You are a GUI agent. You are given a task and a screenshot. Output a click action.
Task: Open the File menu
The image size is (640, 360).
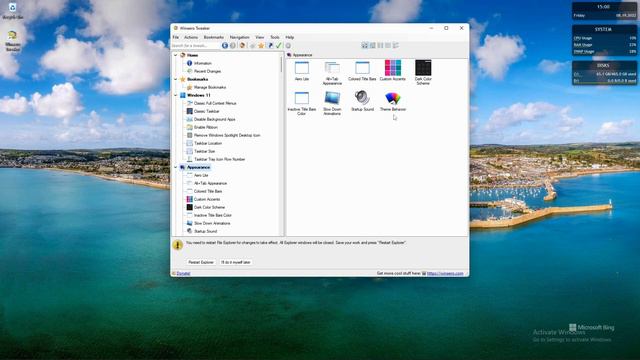[176, 37]
